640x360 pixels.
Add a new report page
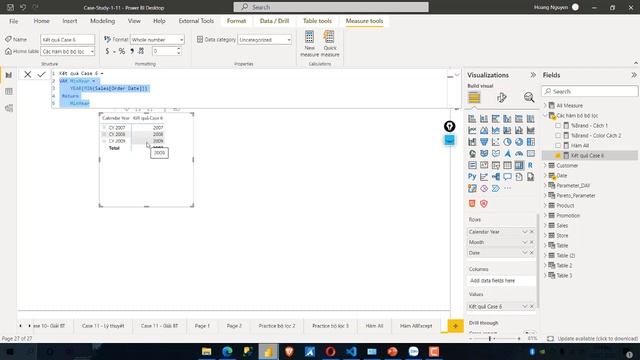coord(456,326)
